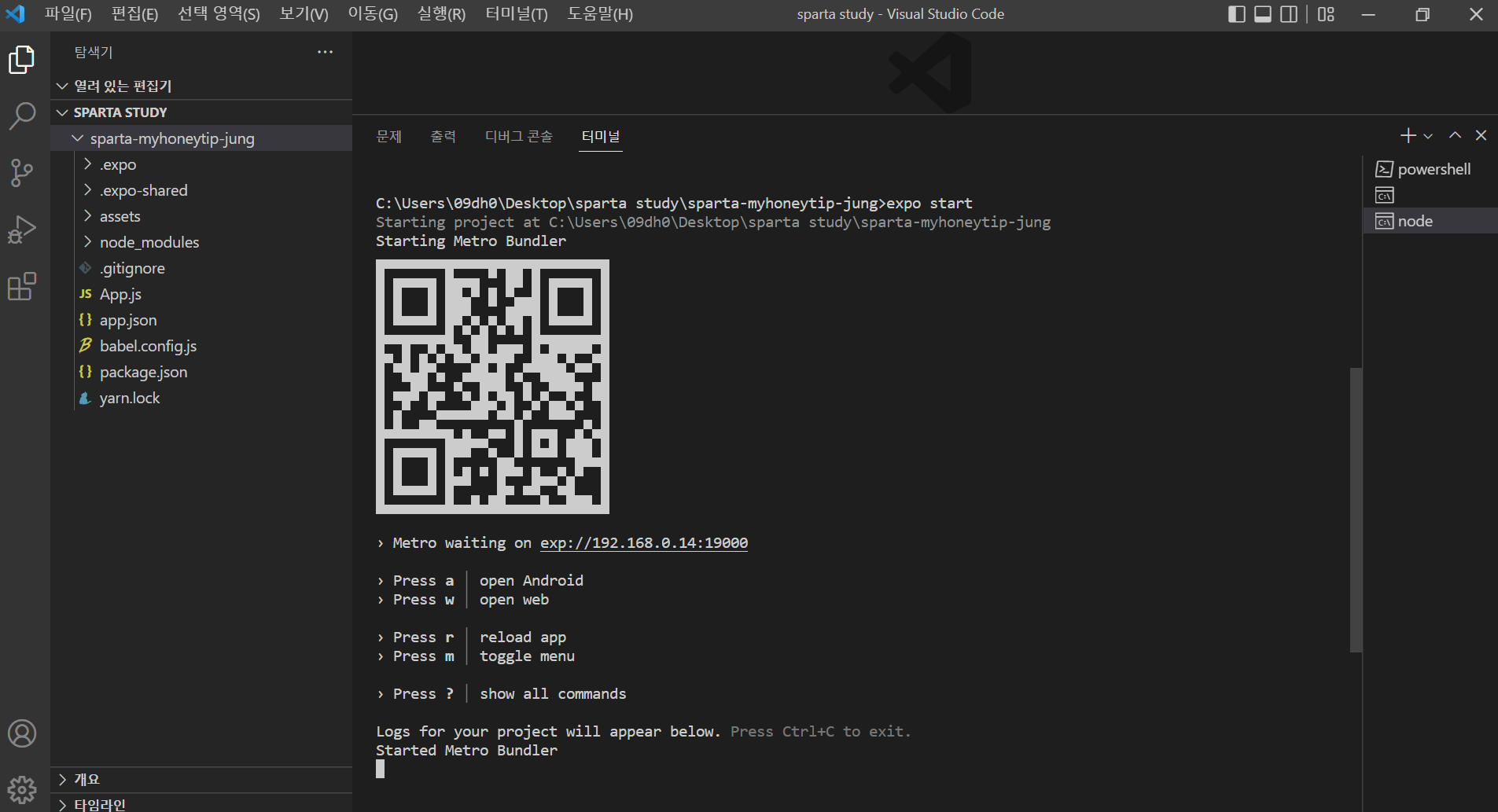Click the 'open Android' terminal text

coord(532,581)
